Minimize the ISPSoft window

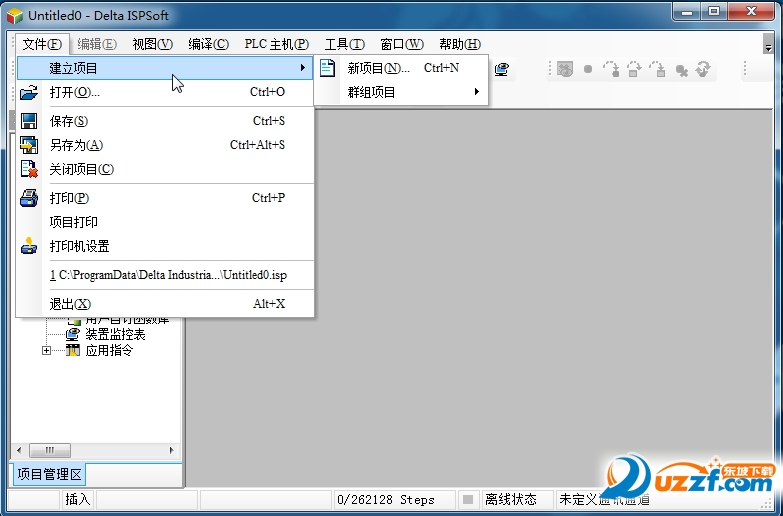pos(687,12)
